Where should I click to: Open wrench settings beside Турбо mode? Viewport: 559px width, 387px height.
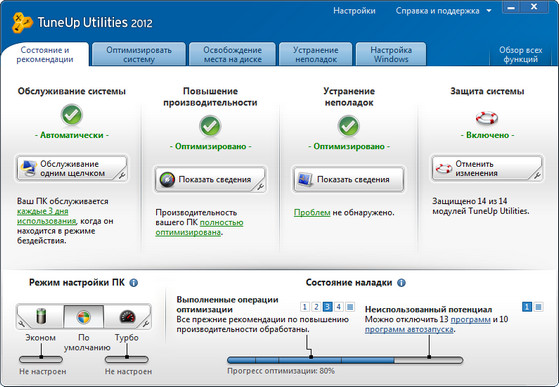click(146, 323)
